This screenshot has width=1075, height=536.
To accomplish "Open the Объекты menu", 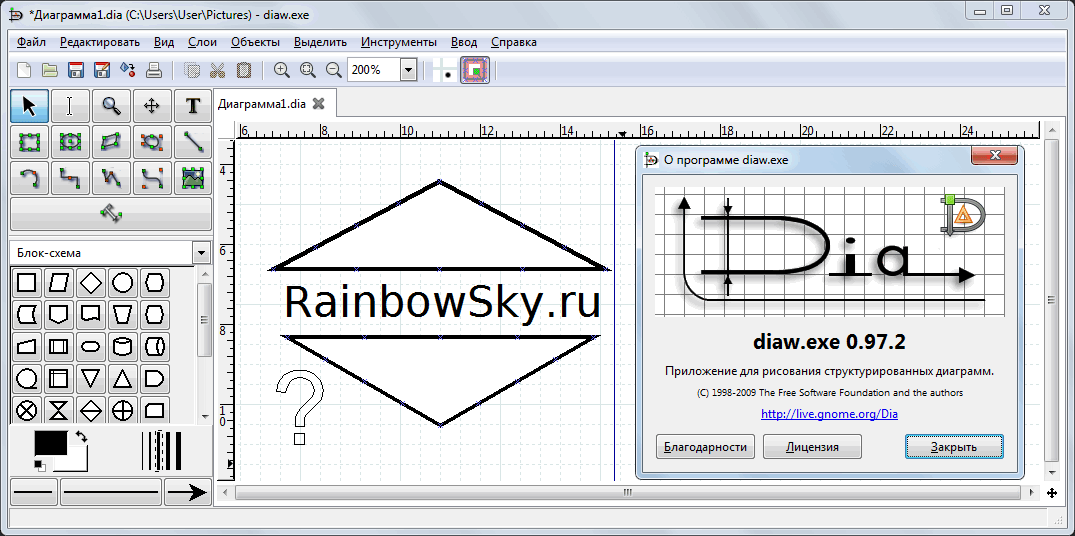I will click(256, 42).
